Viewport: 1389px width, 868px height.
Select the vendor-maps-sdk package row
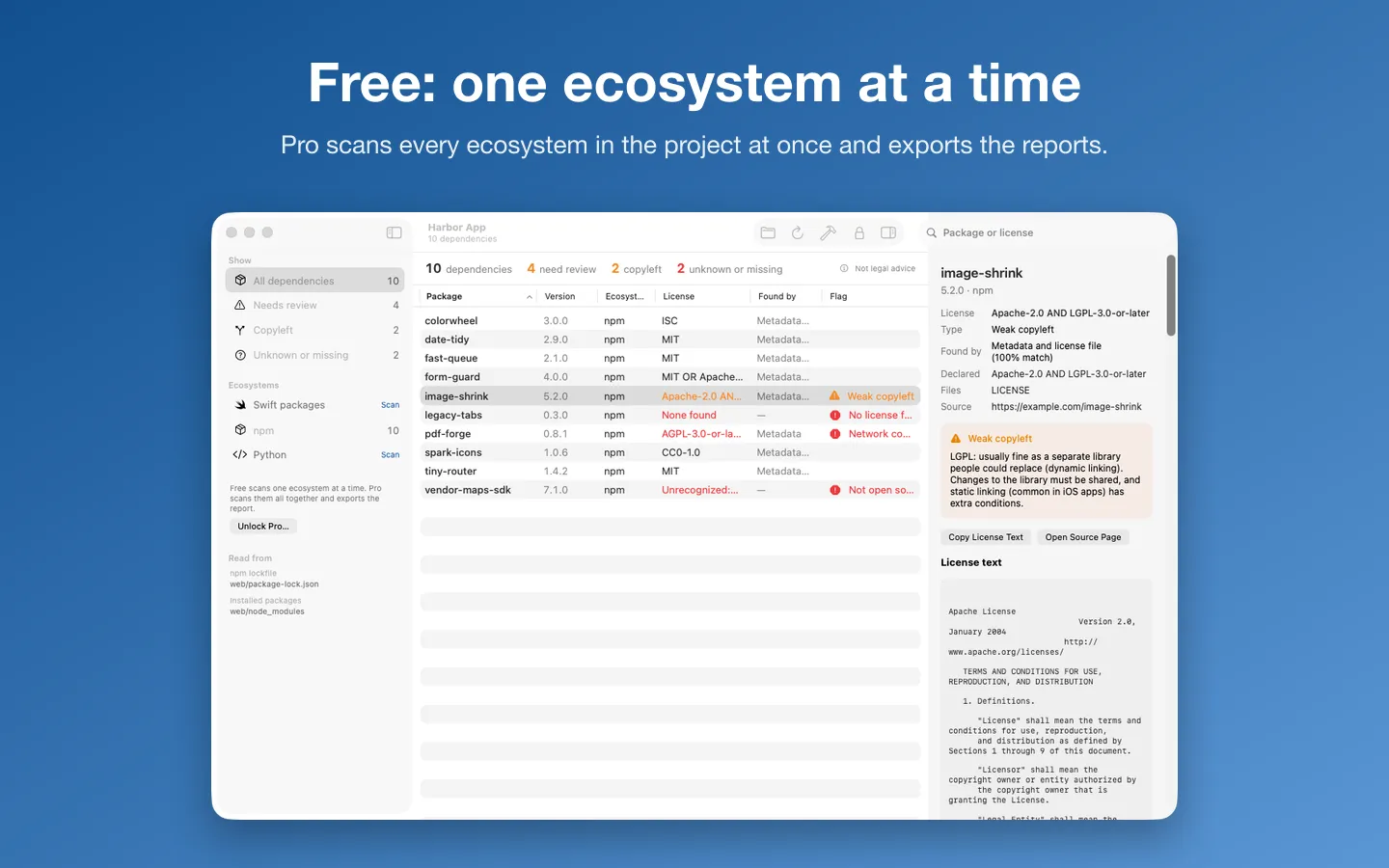(x=670, y=490)
